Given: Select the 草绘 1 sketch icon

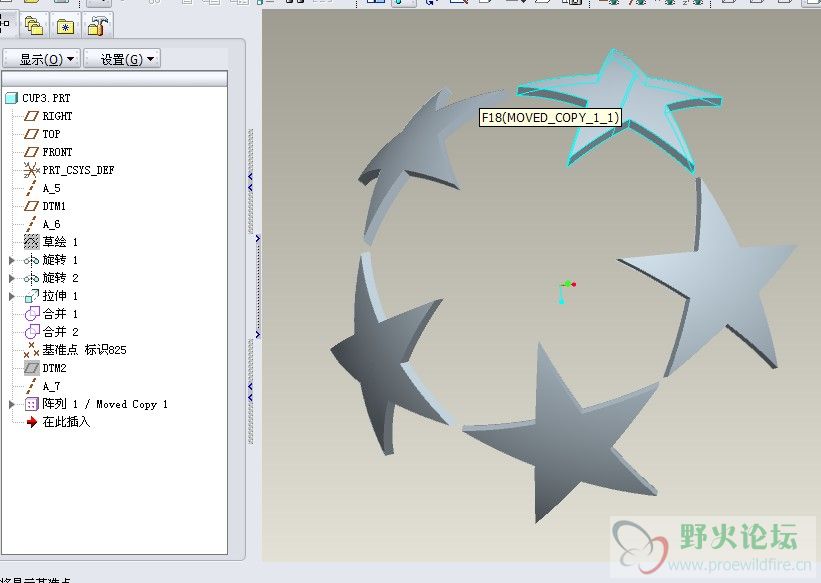Looking at the screenshot, I should click(x=31, y=241).
